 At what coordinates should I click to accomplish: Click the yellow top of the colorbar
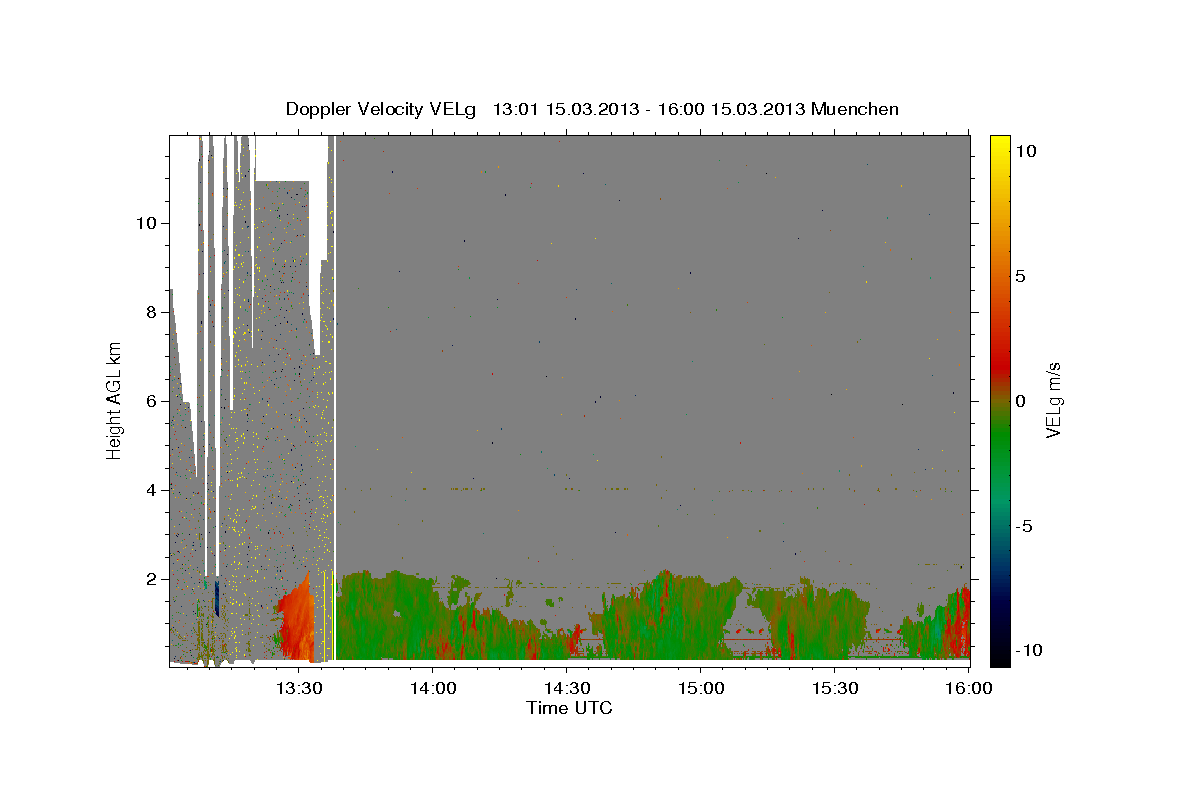pos(1000,145)
